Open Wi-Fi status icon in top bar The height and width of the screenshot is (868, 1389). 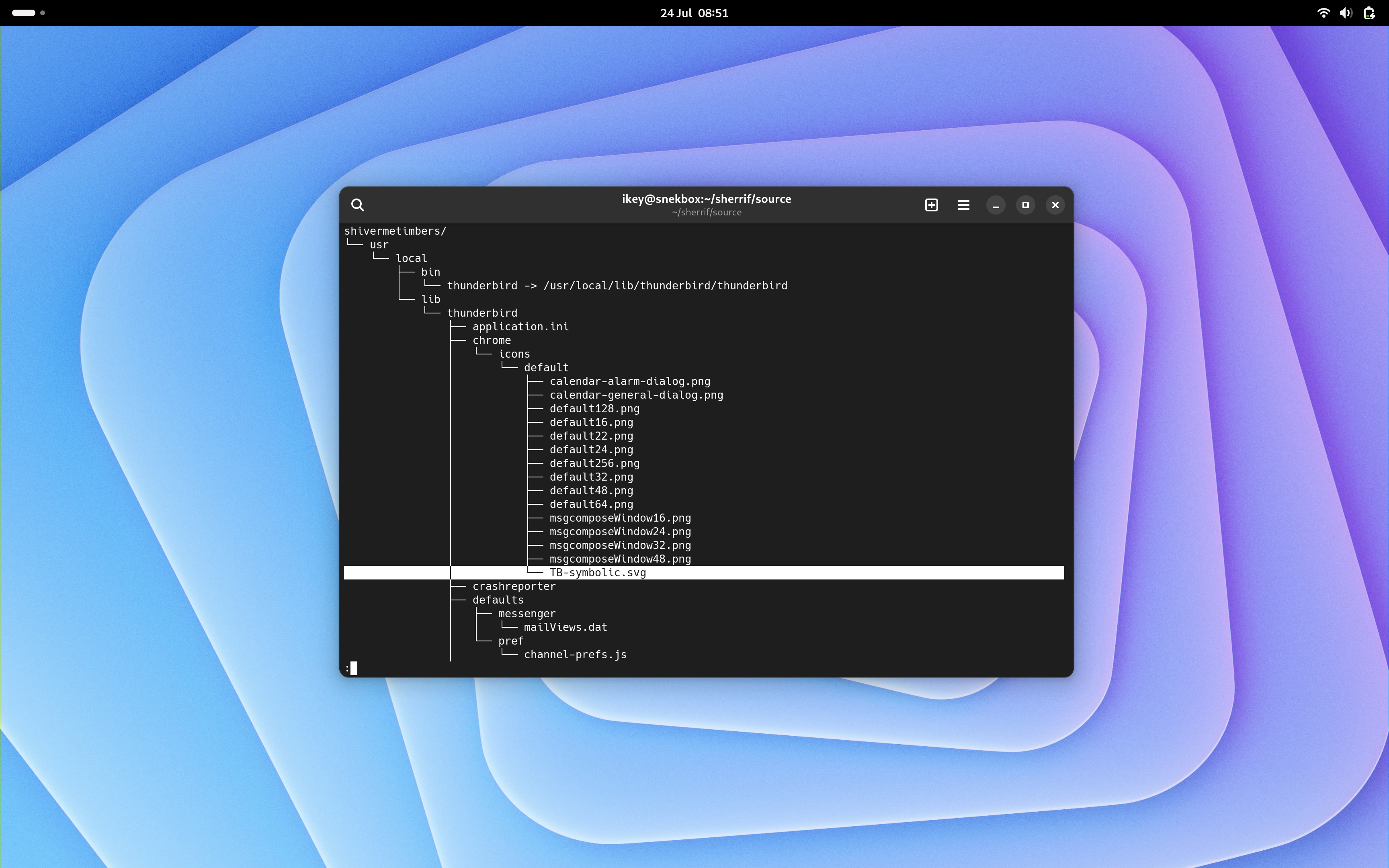(1323, 12)
